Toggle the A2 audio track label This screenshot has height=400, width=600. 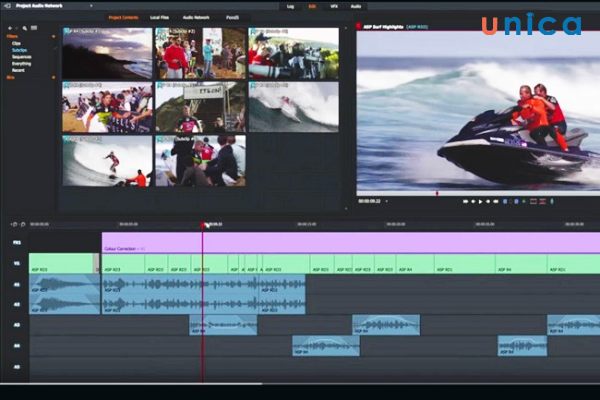[x=16, y=305]
